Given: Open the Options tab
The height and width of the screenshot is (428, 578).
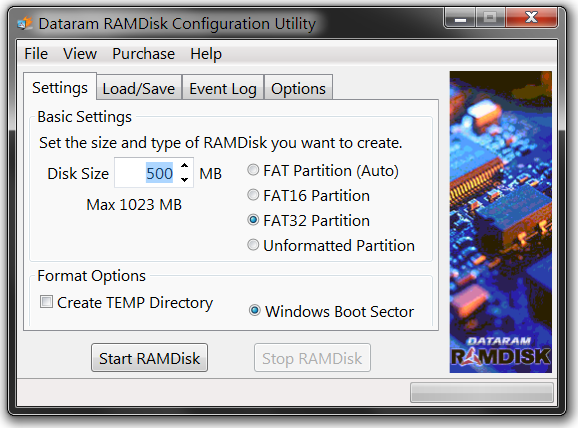Looking at the screenshot, I should coord(299,88).
